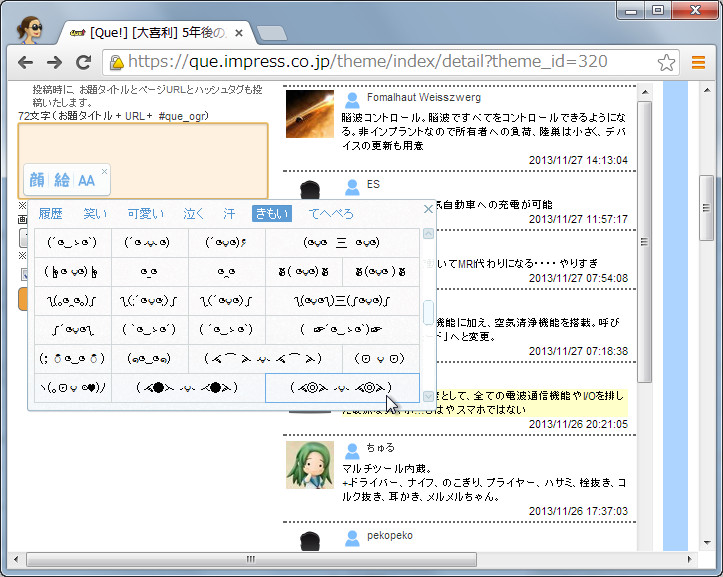The height and width of the screenshot is (577, 723).
Task: Click the user icon beside pekopeko
Action: pyautogui.click(x=352, y=538)
